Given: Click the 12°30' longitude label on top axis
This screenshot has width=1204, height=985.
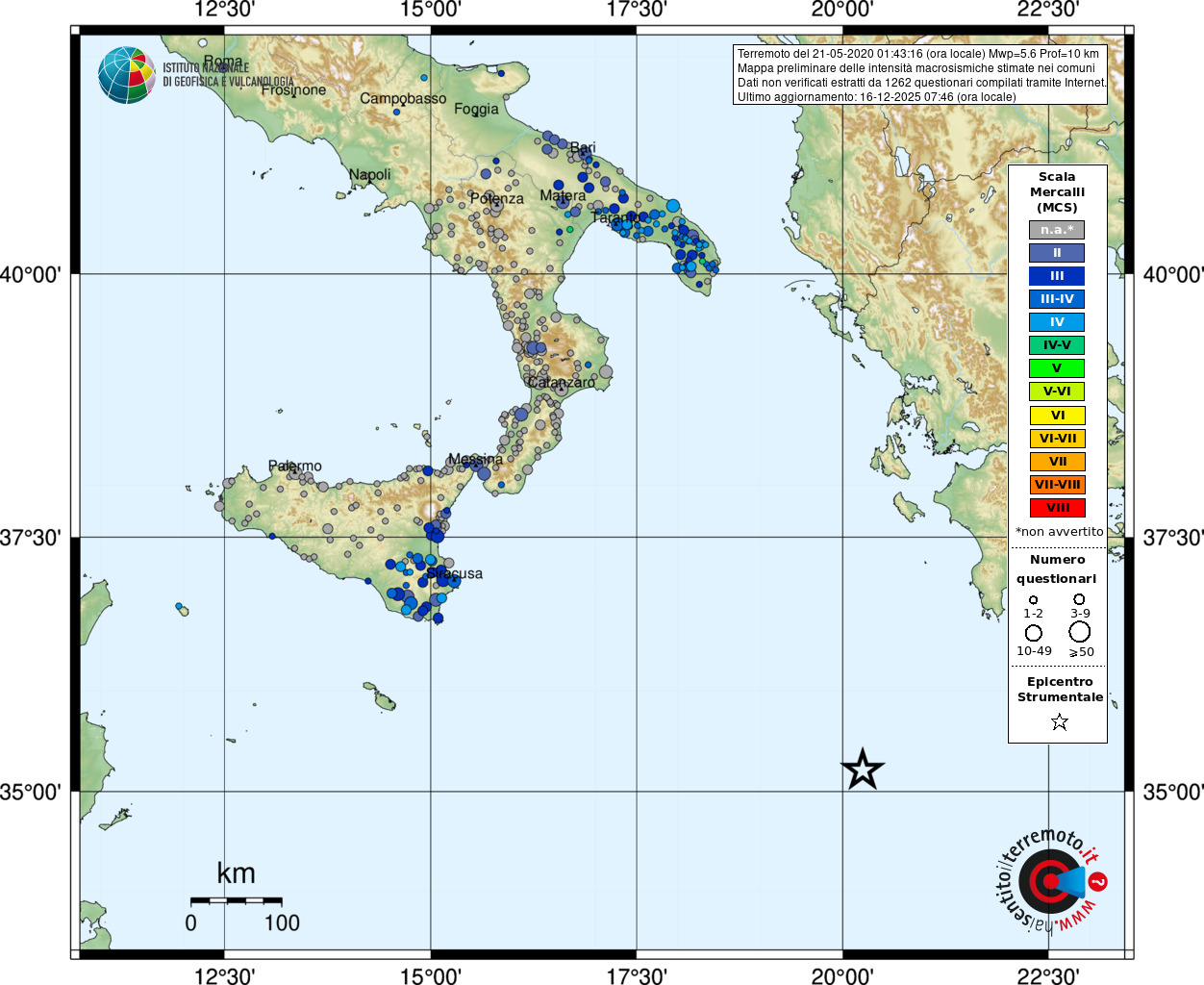Looking at the screenshot, I should 224,10.
